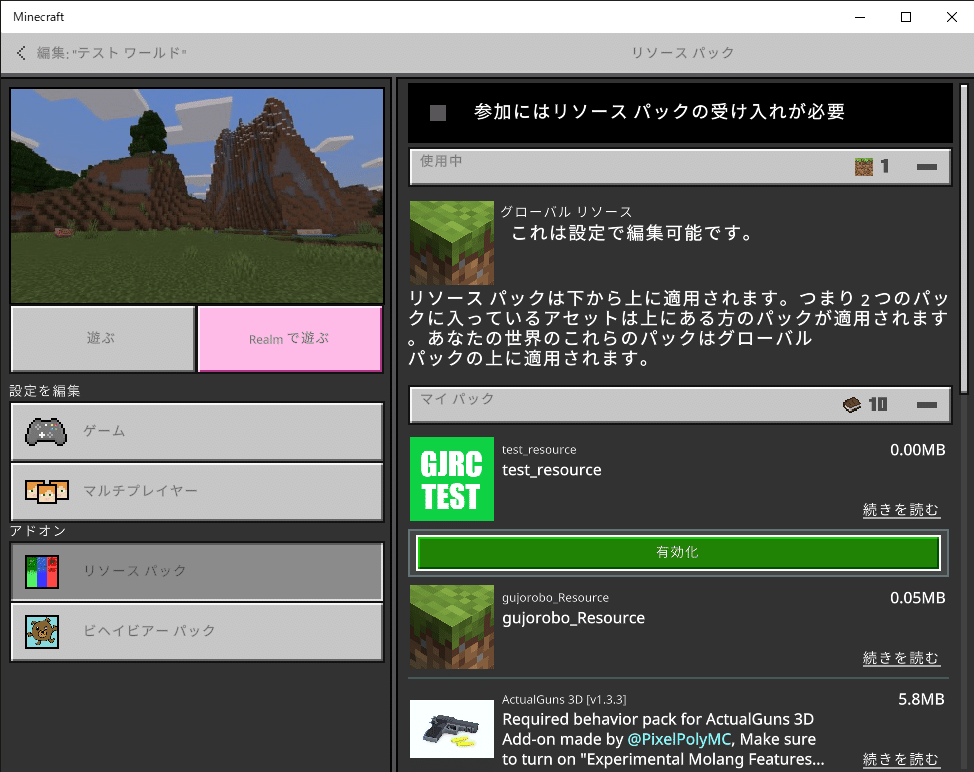The width and height of the screenshot is (974, 772).
Task: Select the GJRC TEST pack thumbnail
Action: pyautogui.click(x=452, y=479)
